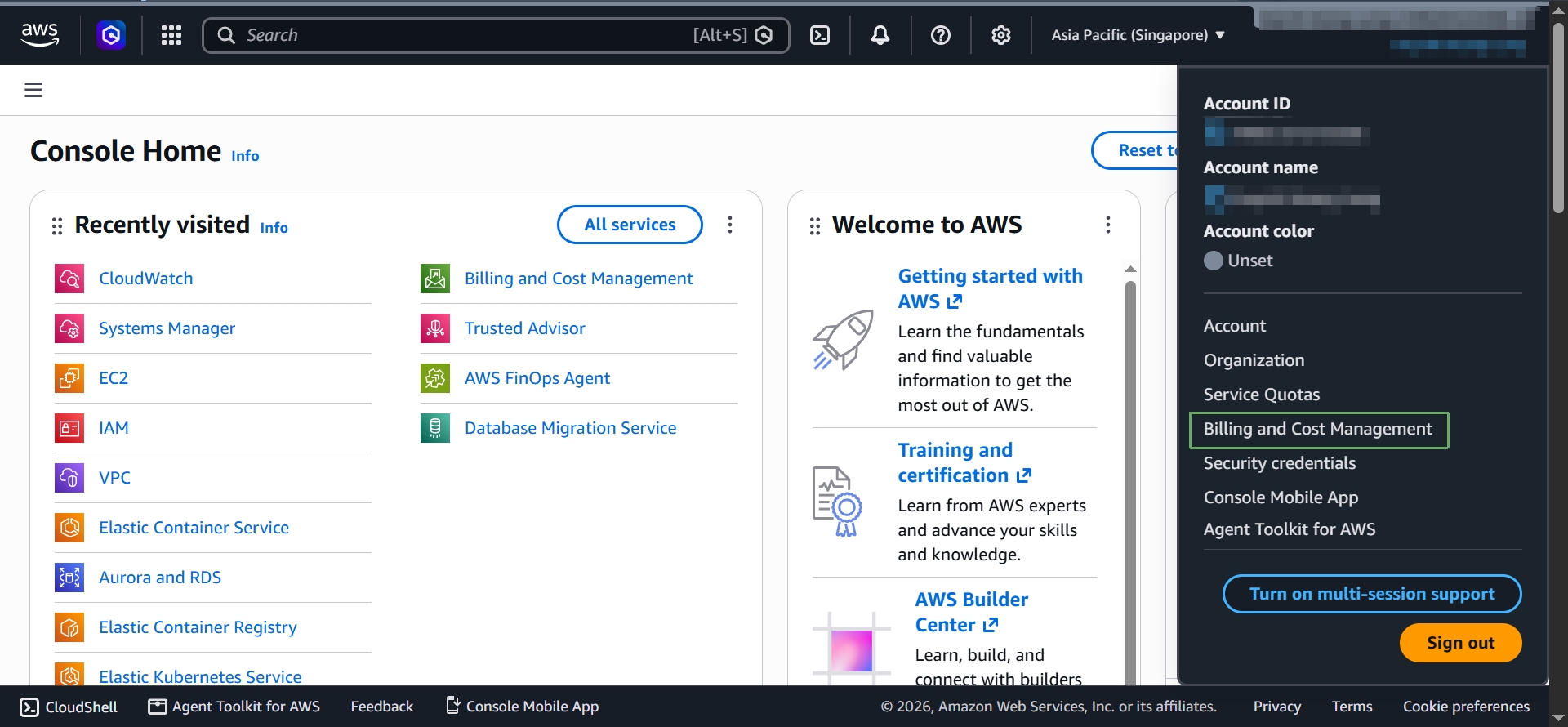Viewport: 1568px width, 727px height.
Task: Click the Aurora and RDS icon
Action: 69,578
